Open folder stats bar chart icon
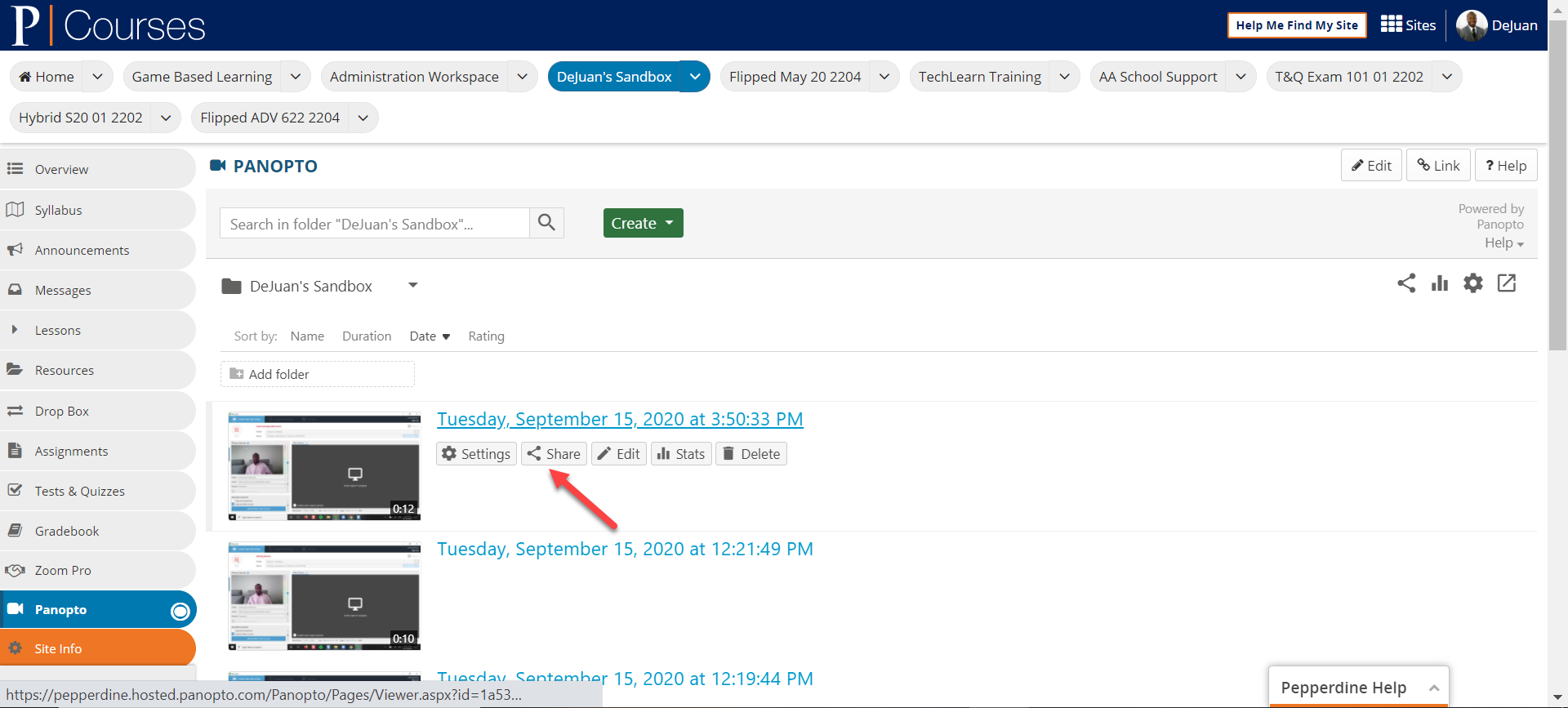This screenshot has height=708, width=1568. 1439,283
